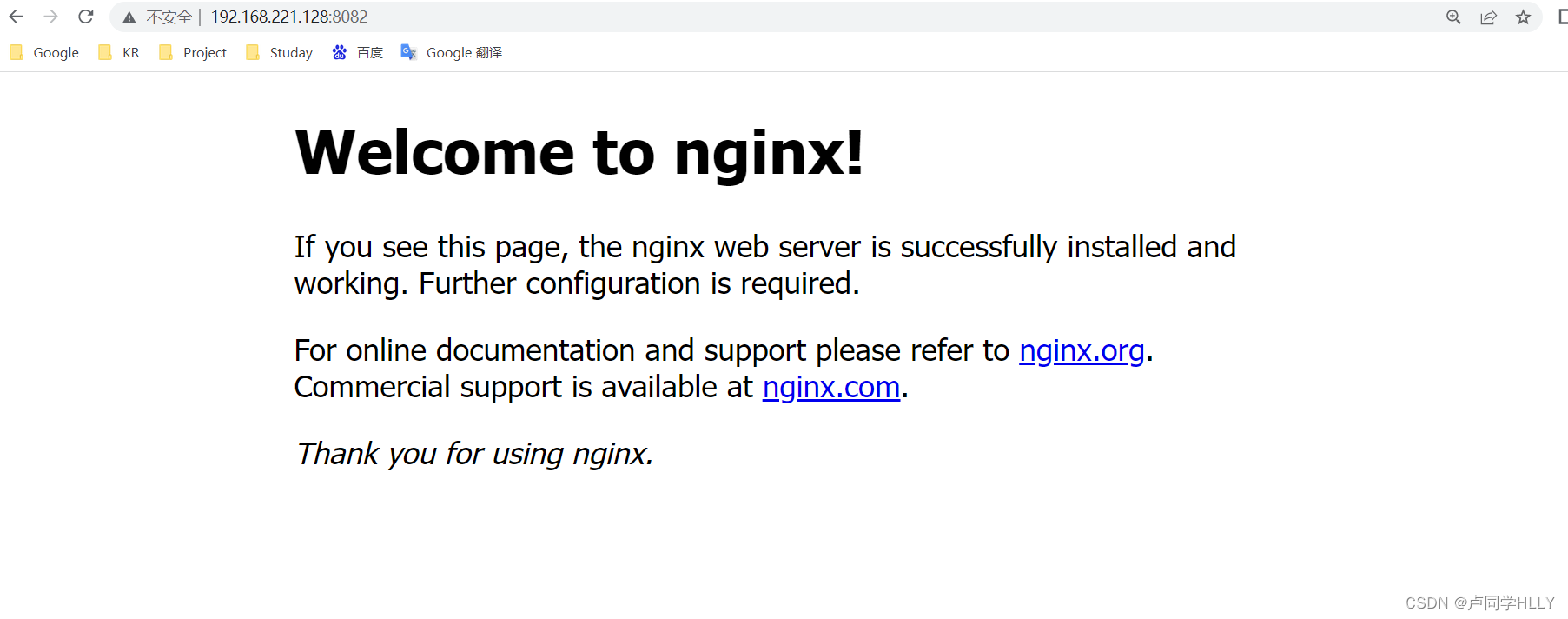Click the not-secure warning triangle icon
Screen dimensions: 1568x619
click(129, 17)
